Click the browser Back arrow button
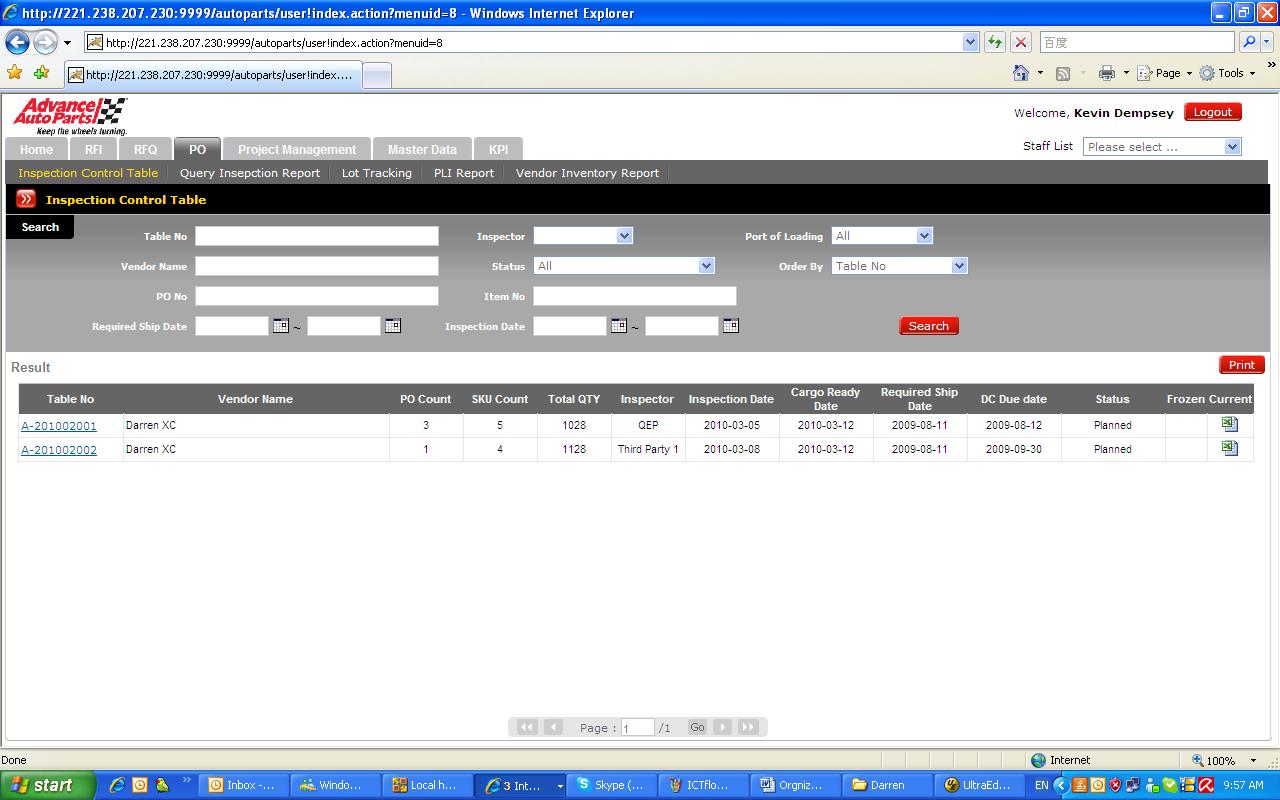1280x800 pixels. pos(18,42)
